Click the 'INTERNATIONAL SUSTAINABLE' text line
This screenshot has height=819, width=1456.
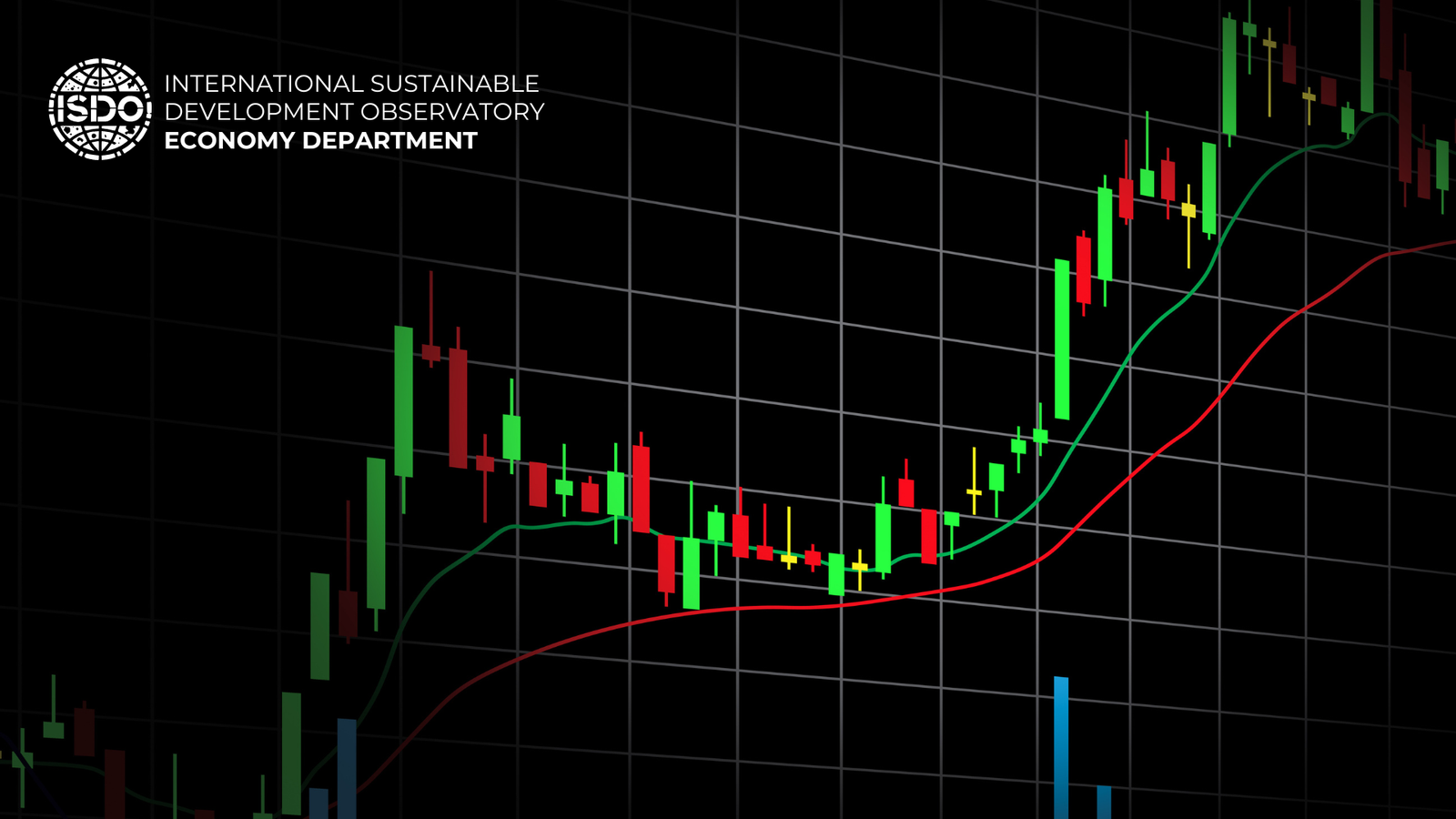[351, 84]
